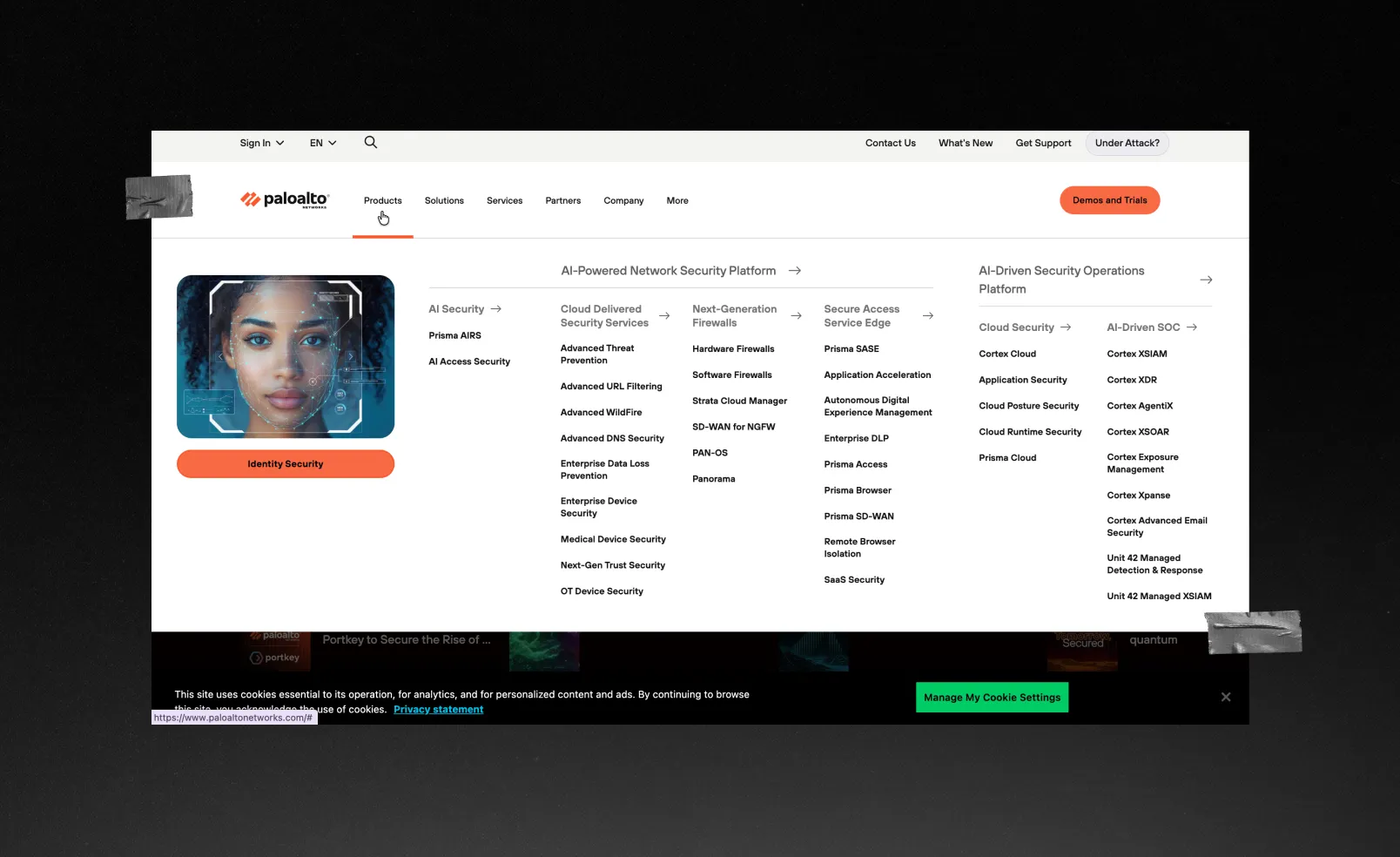Screen dimensions: 1400x857
Task: Click arrow next to Secure Access Service Edge
Action: click(x=928, y=316)
